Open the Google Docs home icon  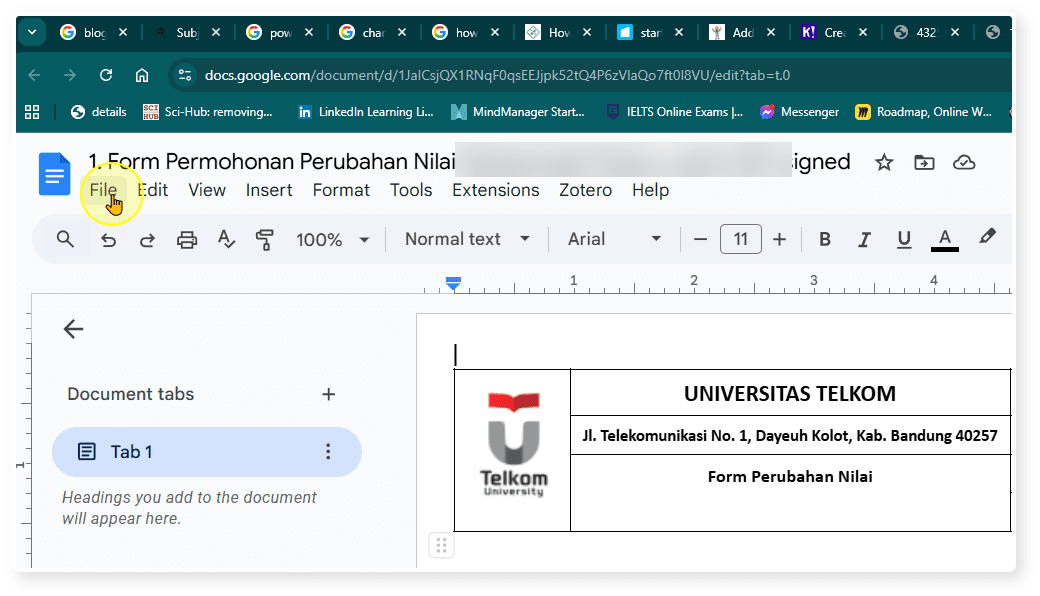54,174
